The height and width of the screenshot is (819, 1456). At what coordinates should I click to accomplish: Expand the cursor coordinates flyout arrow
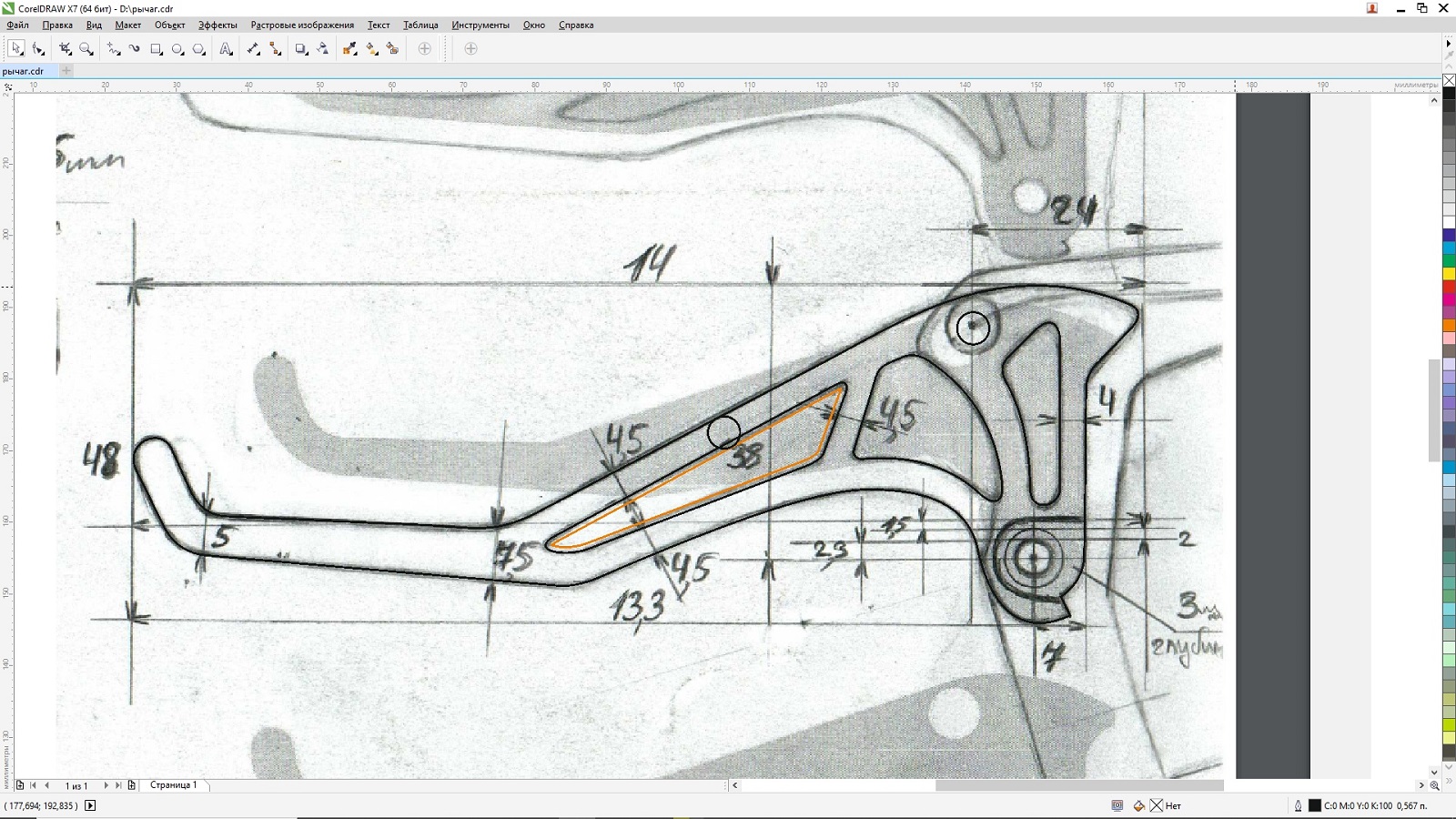(x=90, y=805)
